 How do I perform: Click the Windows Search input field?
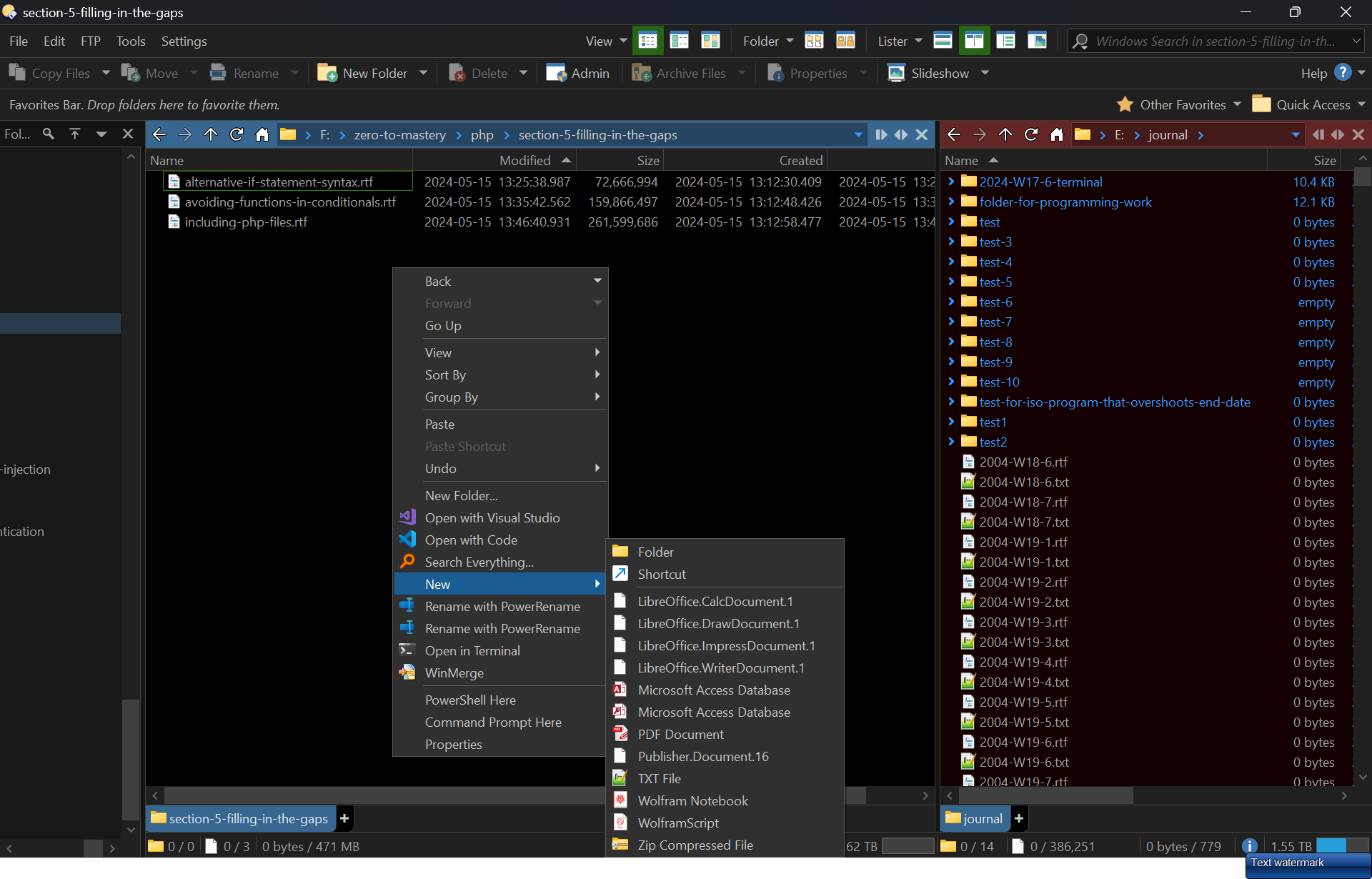[x=1215, y=41]
